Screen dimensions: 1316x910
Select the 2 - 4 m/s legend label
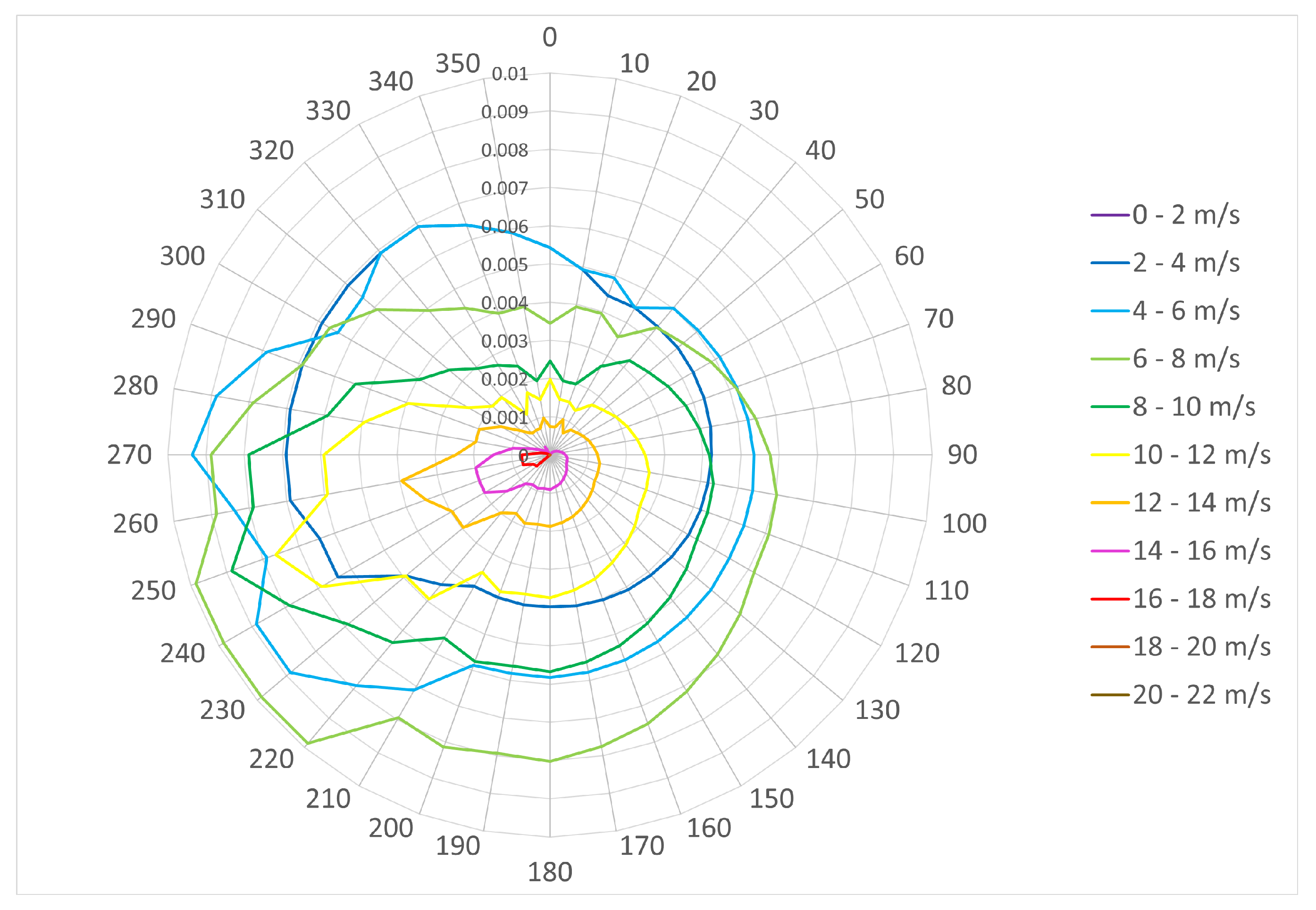point(1185,263)
